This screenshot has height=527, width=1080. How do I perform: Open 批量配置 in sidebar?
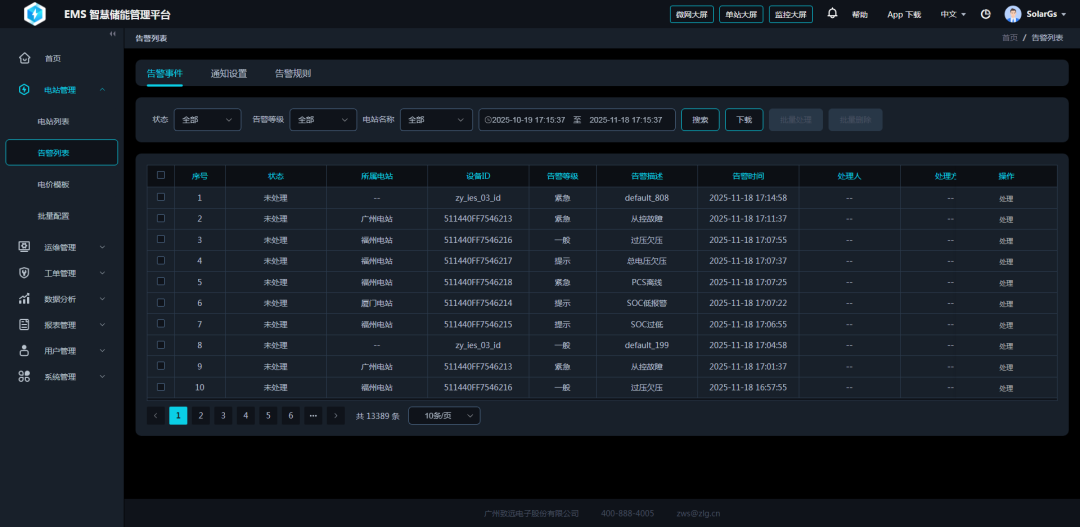53,216
